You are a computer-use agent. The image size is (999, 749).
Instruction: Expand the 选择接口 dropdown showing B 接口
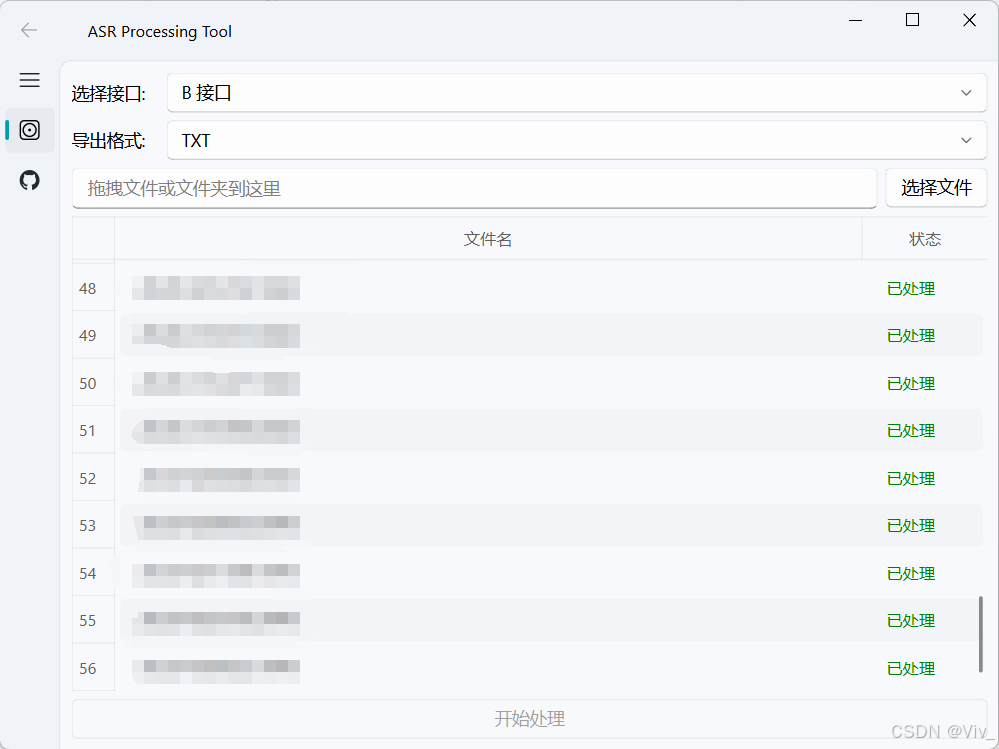pos(576,92)
